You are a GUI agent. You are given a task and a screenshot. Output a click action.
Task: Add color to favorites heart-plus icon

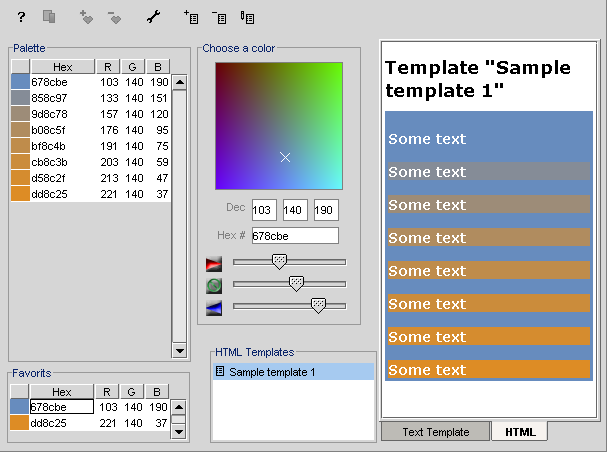pyautogui.click(x=86, y=17)
